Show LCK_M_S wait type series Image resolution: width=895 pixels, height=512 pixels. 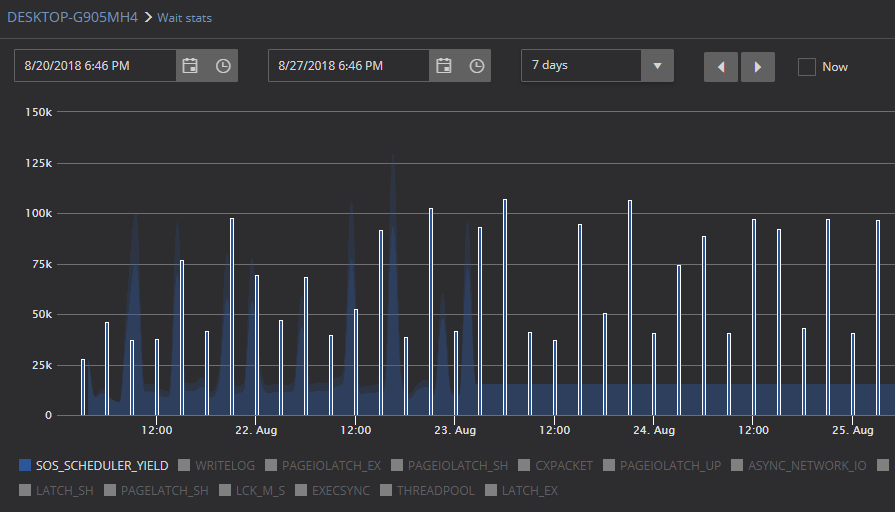[252, 490]
